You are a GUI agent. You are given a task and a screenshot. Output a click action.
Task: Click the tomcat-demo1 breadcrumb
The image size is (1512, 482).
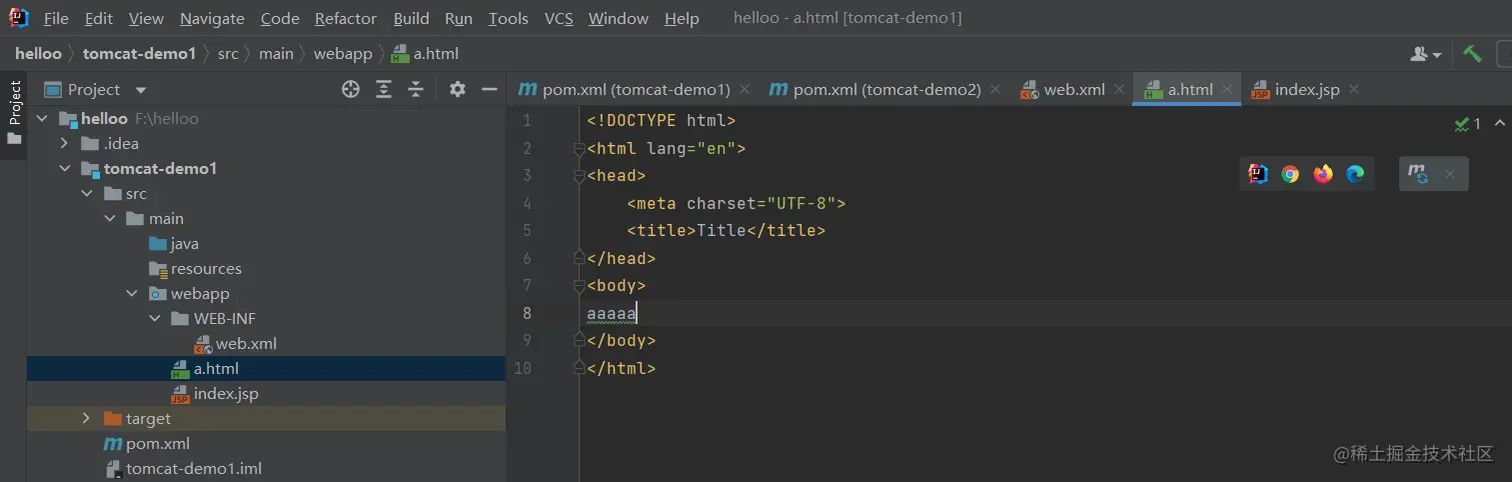(139, 53)
